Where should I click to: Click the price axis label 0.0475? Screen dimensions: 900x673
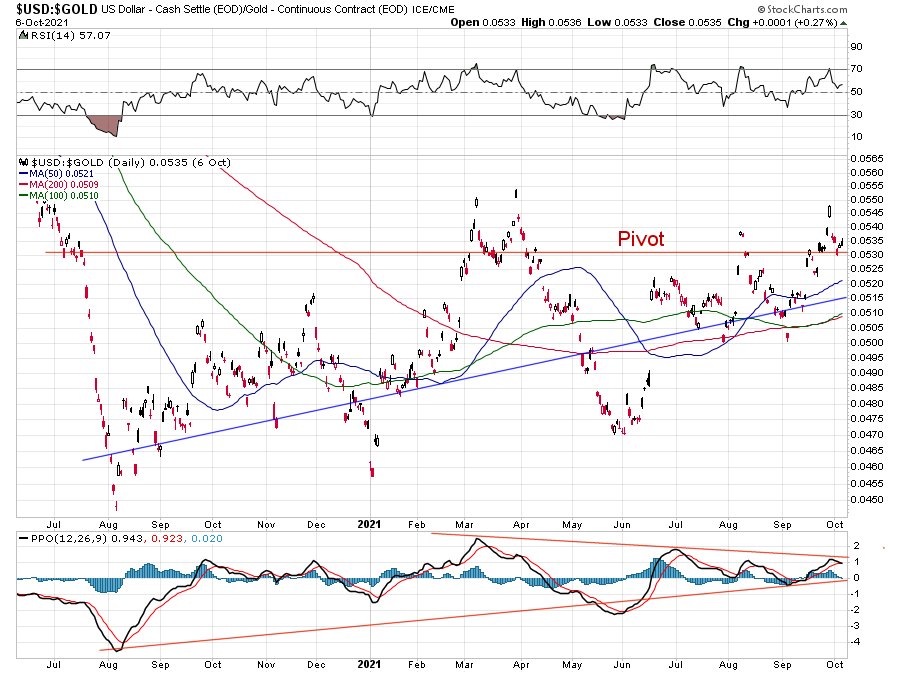point(867,419)
